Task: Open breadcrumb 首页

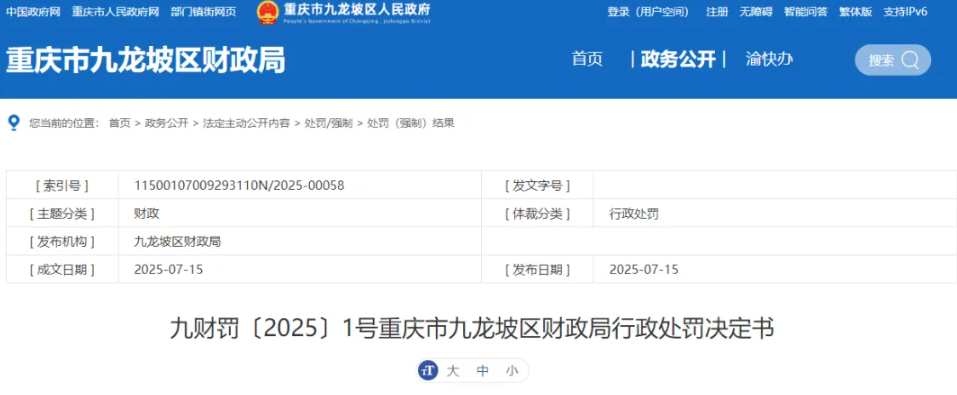Action: click(120, 123)
